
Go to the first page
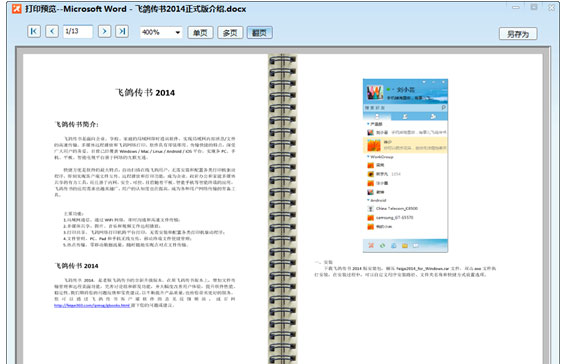(34, 31)
